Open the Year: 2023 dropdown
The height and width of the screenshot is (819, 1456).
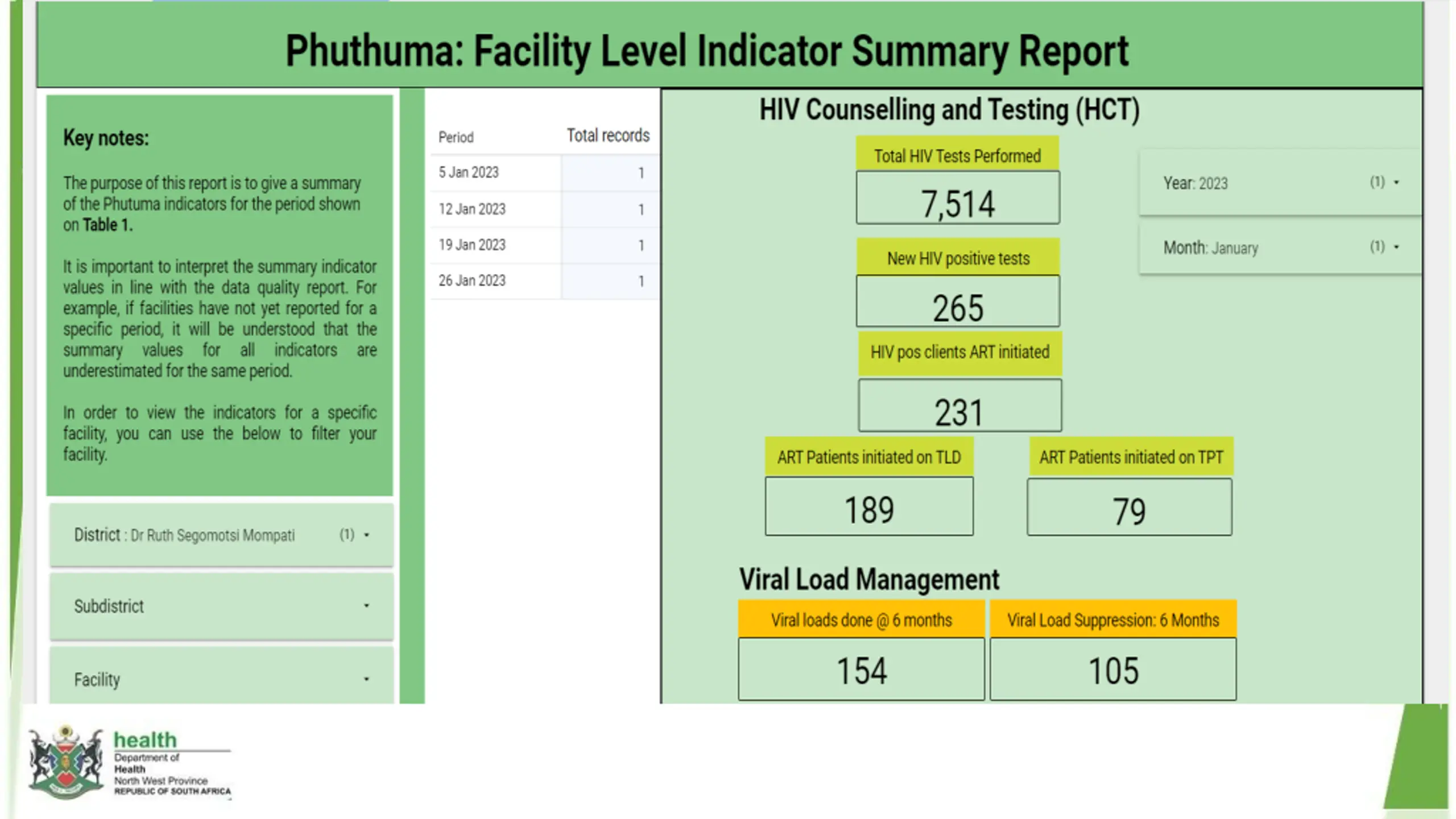[x=1280, y=183]
